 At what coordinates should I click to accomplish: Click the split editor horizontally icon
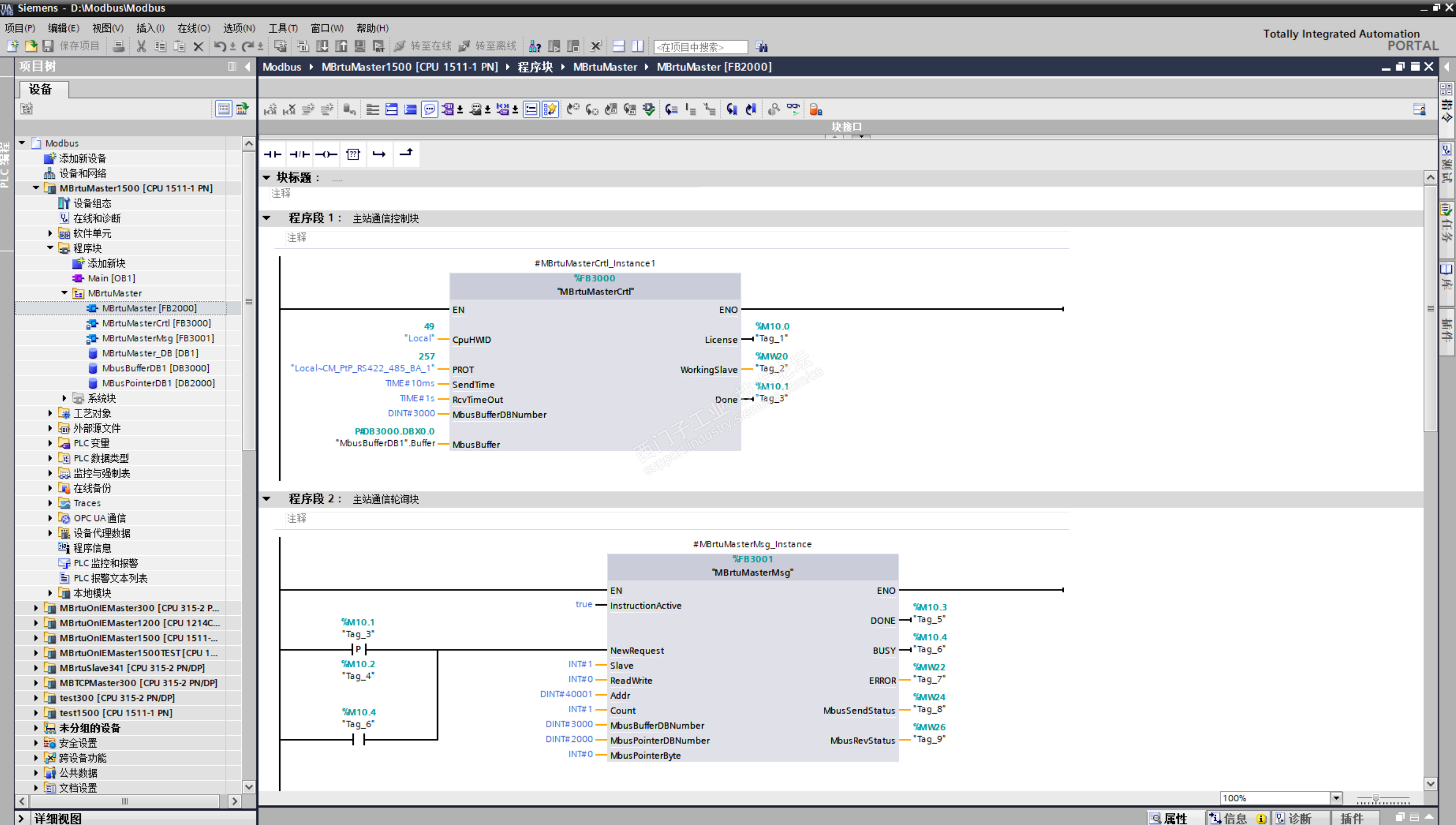coord(619,46)
